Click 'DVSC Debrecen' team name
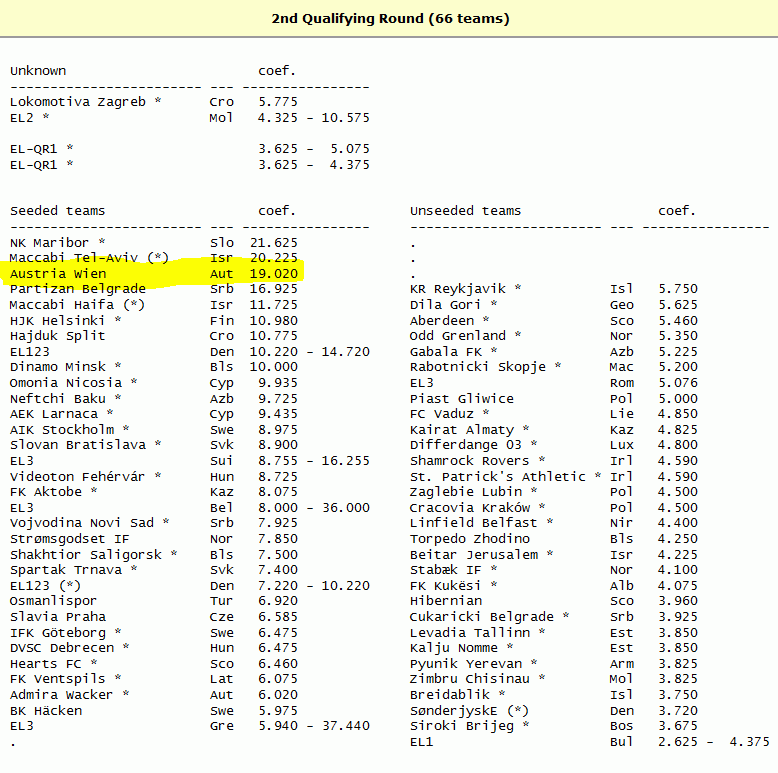This screenshot has width=778, height=773. [x=62, y=648]
